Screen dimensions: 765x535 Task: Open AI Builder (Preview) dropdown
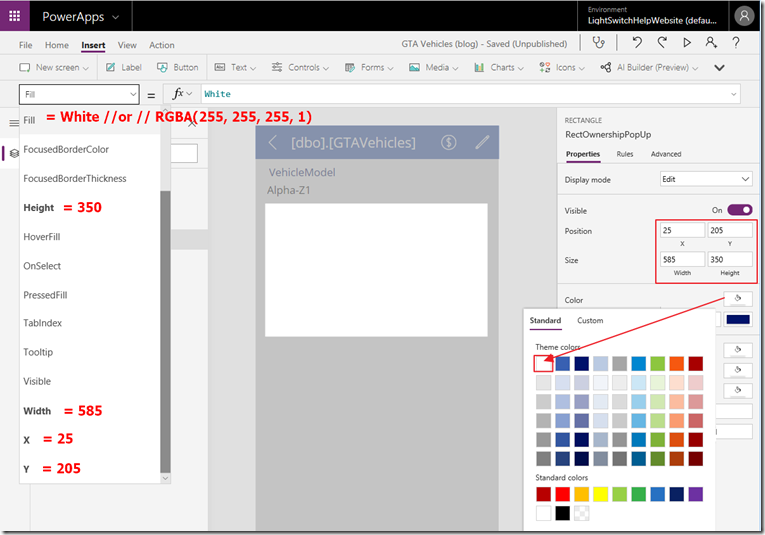click(649, 67)
